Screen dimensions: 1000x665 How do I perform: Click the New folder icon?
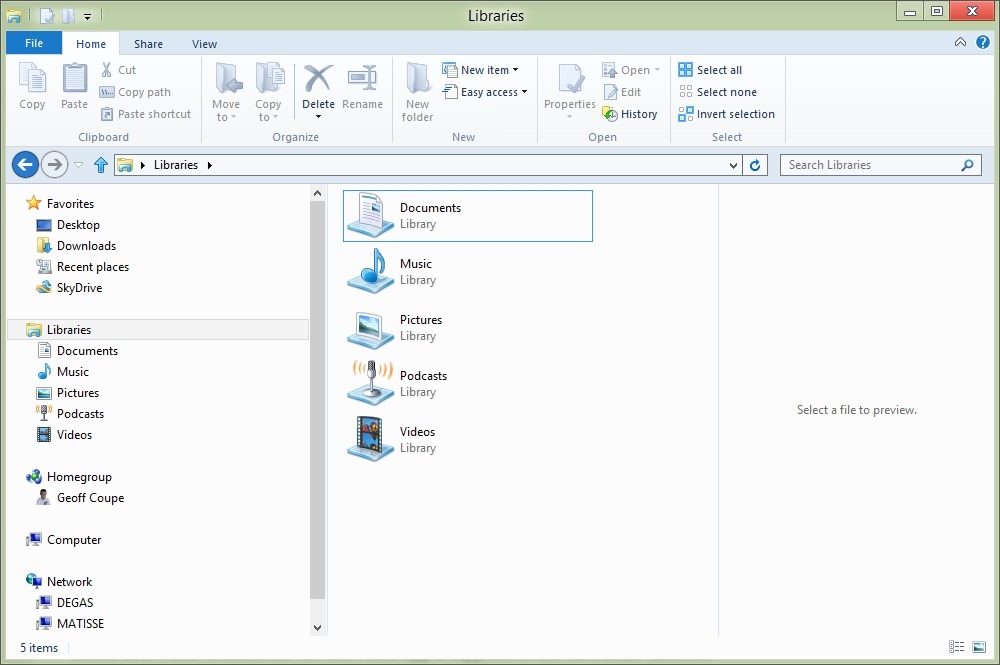pos(417,79)
